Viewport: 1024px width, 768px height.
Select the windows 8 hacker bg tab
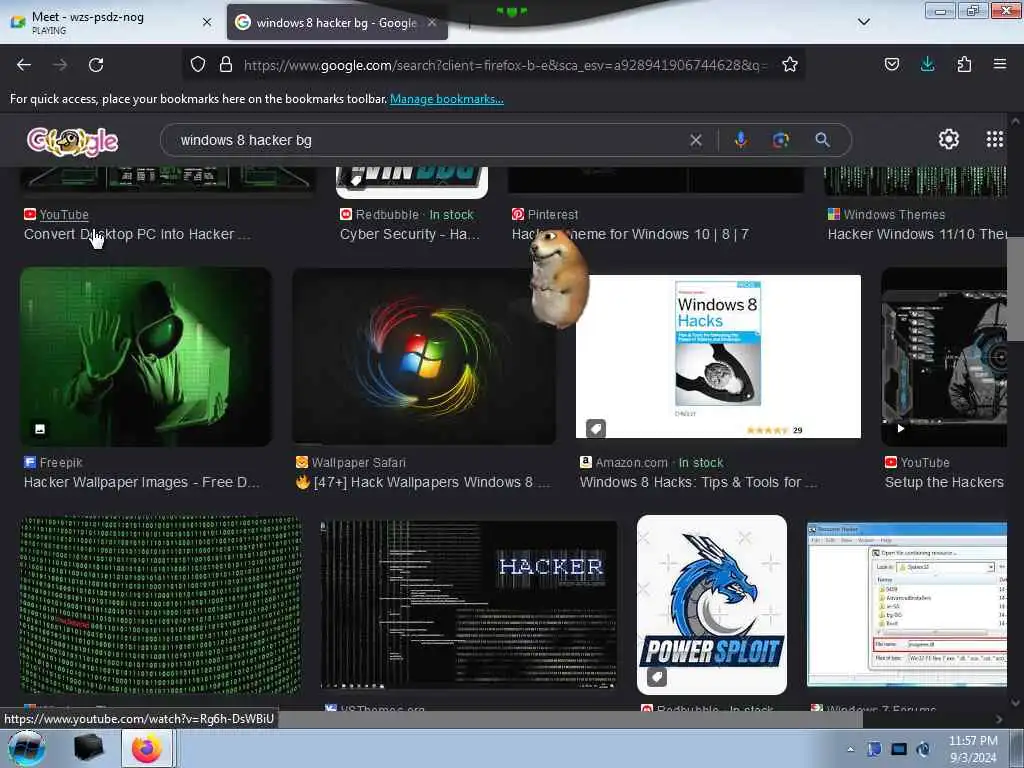click(x=336, y=22)
